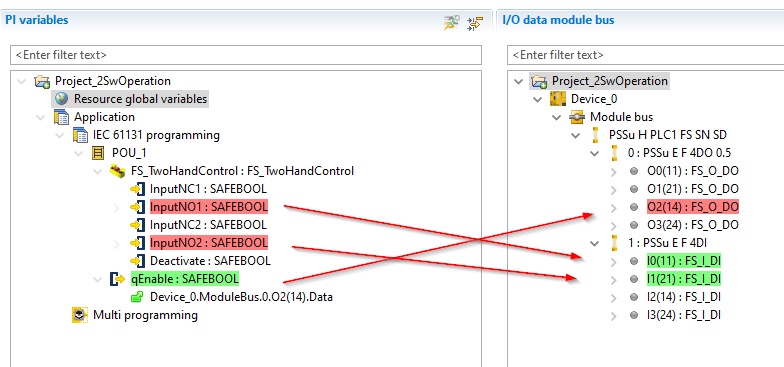Image resolution: width=784 pixels, height=367 pixels.
Task: Click the Application node icon
Action: (x=62, y=118)
